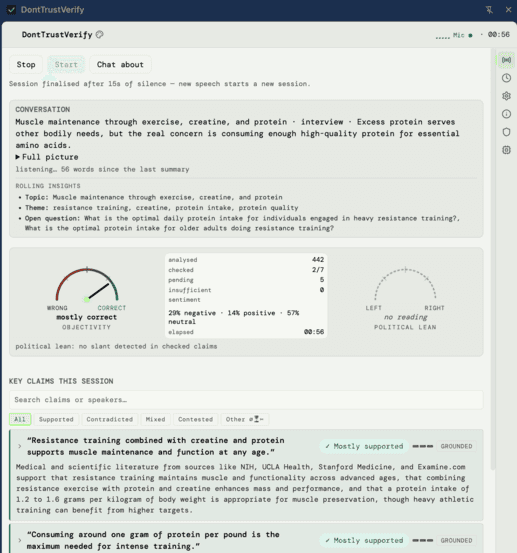Viewport: 517px width, 553px height.
Task: Select the Contradicted filter tab
Action: point(110,419)
